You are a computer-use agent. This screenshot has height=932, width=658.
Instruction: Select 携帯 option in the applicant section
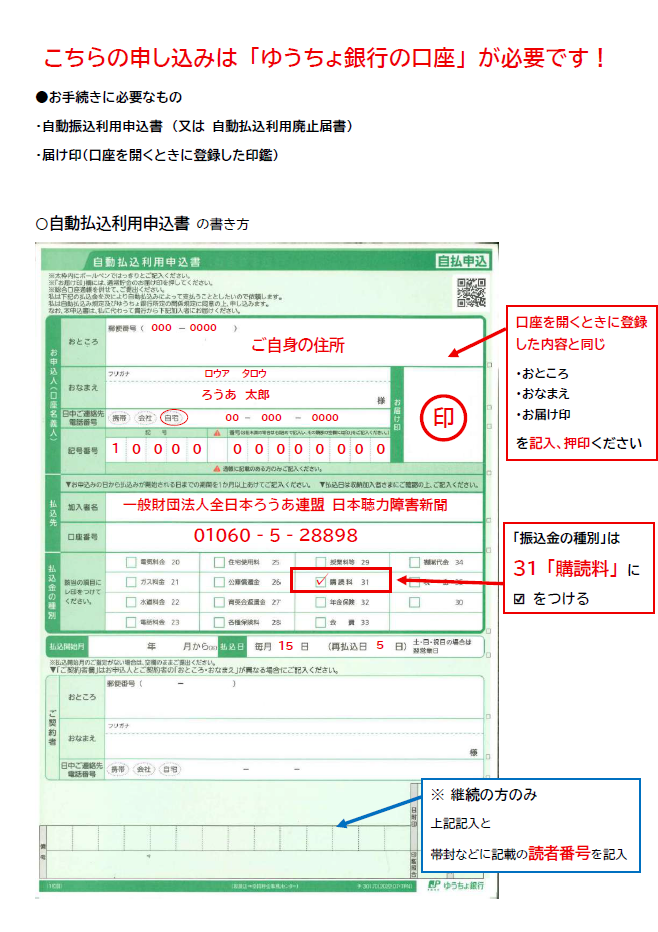119,418
